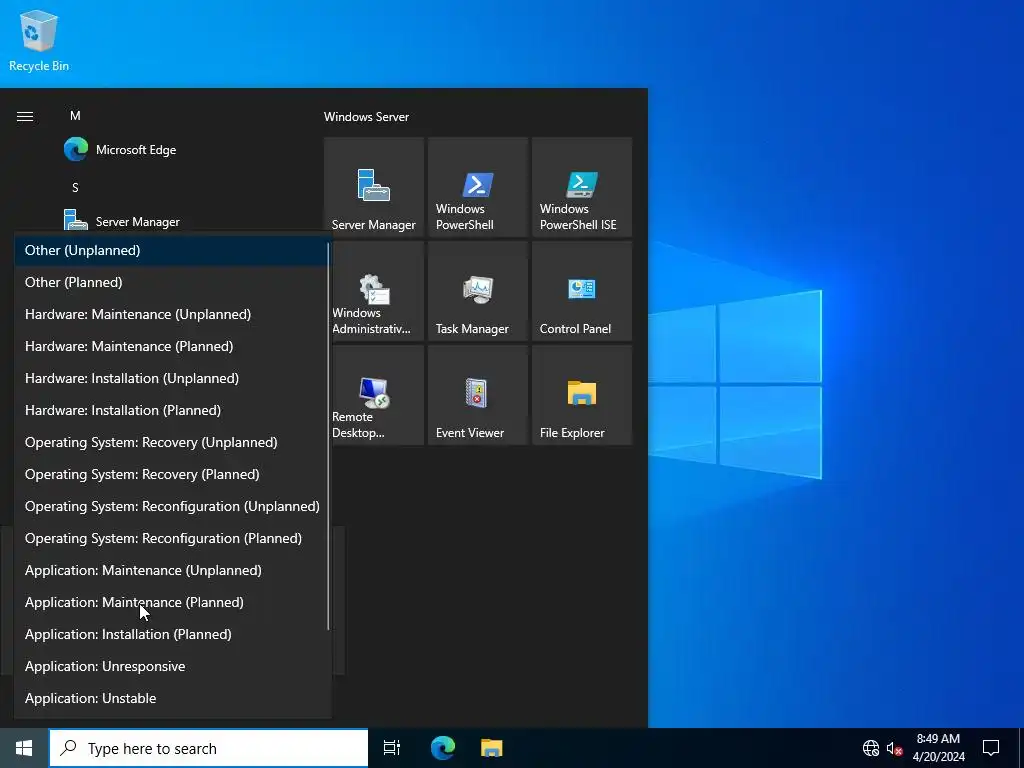
Task: Choose the Application: Unstable reason
Action: point(171,698)
